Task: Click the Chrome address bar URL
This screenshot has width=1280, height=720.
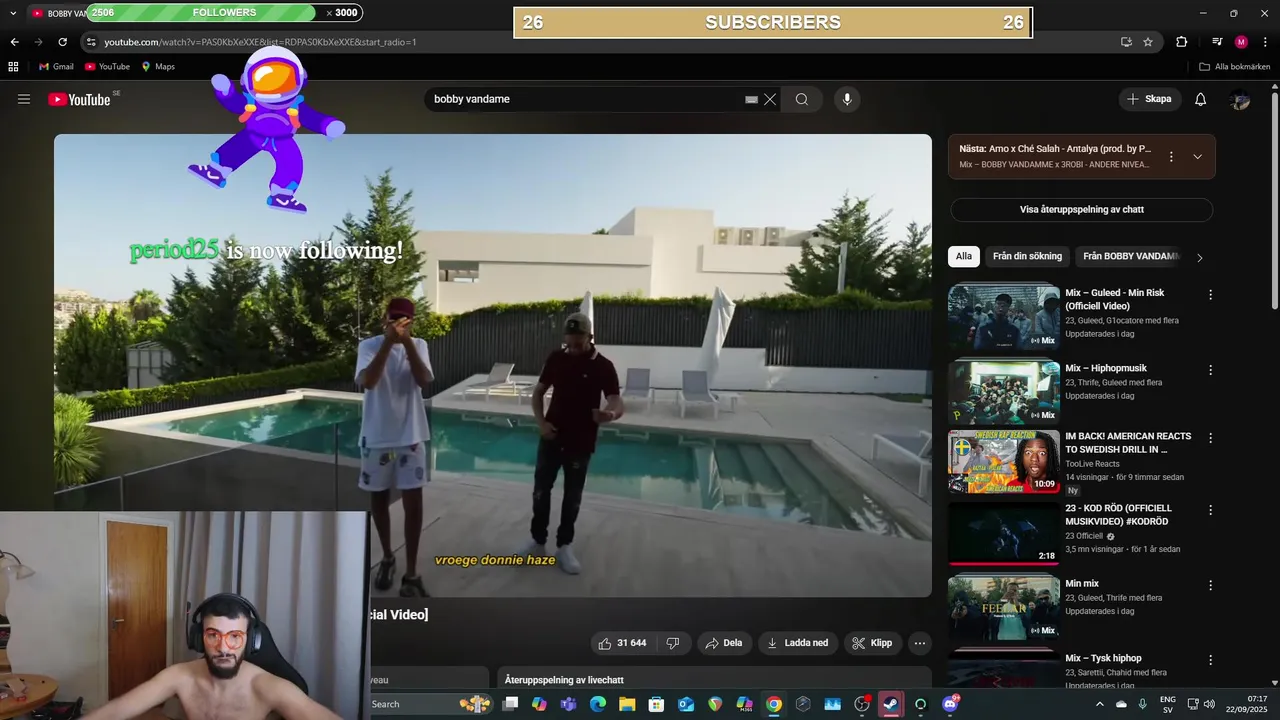Action: click(260, 42)
